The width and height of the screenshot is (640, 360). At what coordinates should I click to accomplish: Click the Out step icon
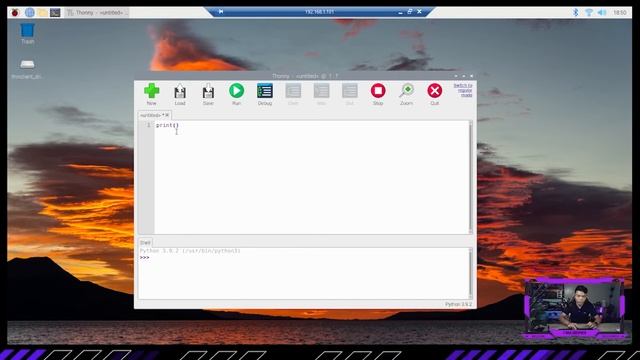pos(350,91)
